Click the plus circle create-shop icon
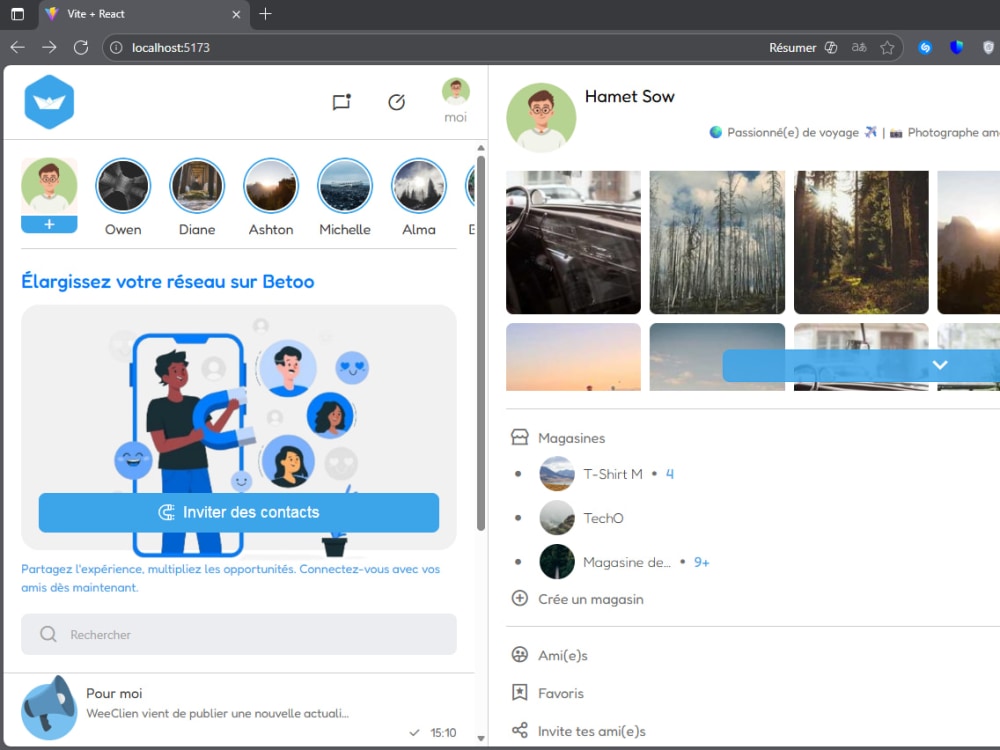Image resolution: width=1000 pixels, height=750 pixels. 520,598
